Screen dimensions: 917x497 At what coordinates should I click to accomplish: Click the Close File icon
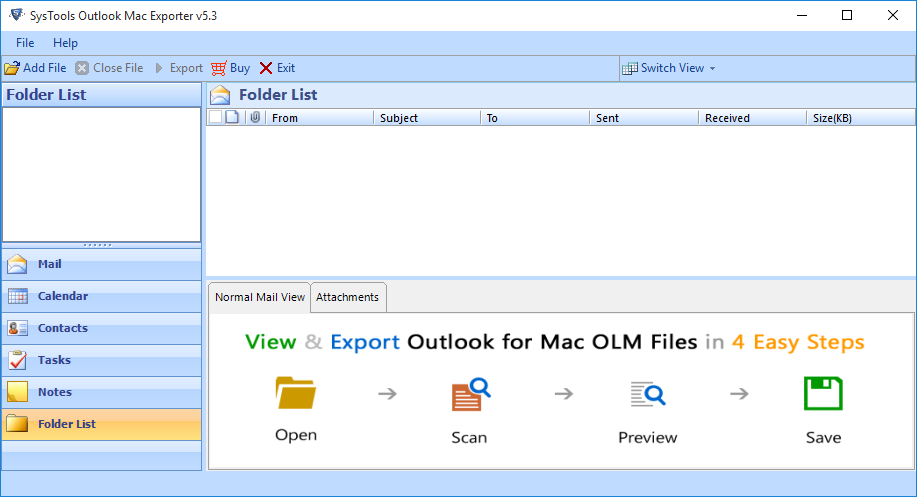coord(82,68)
